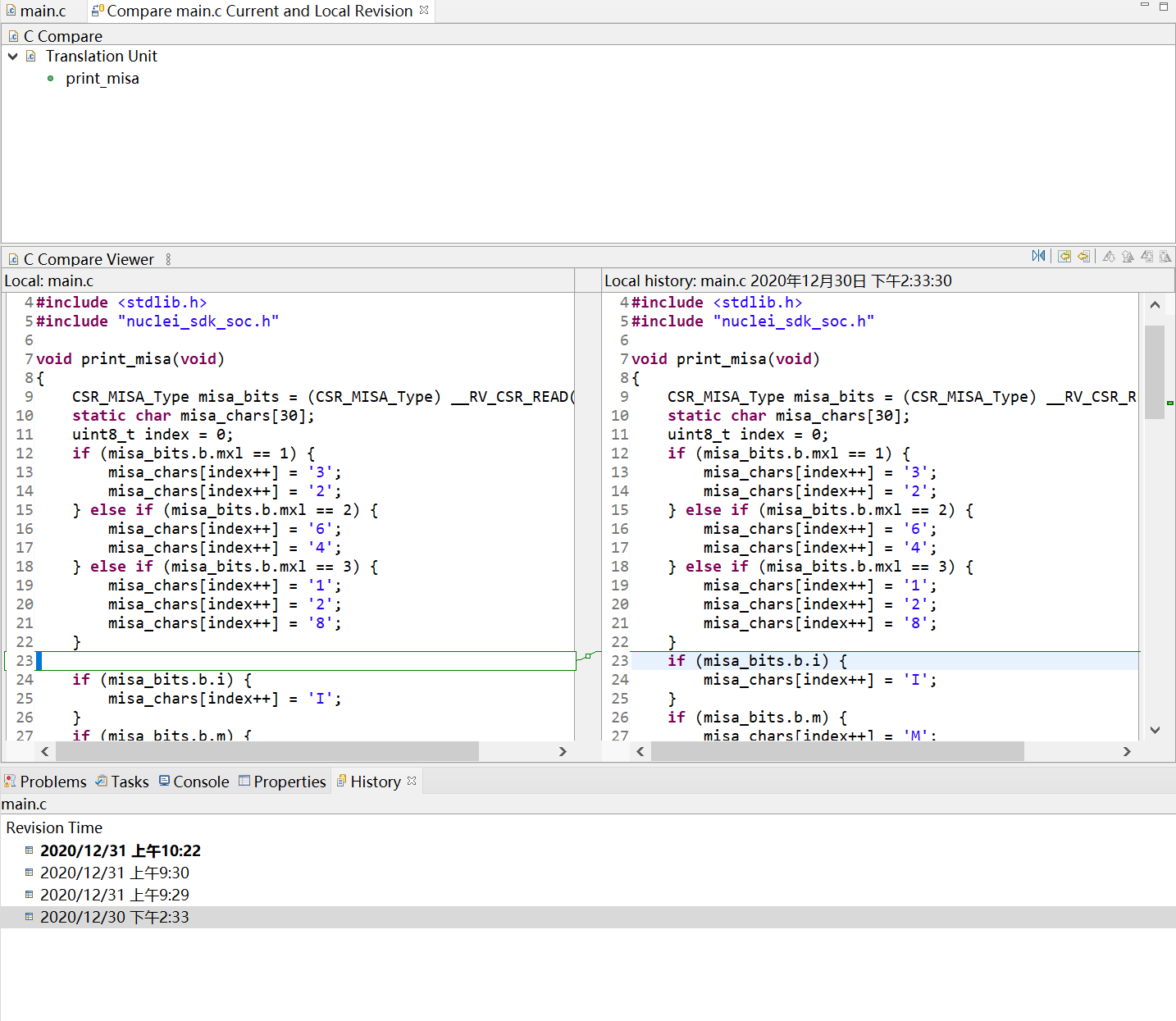Click right pane vertical scrollbar down arrow
Image resolution: width=1176 pixels, height=1021 pixels.
pyautogui.click(x=1155, y=730)
